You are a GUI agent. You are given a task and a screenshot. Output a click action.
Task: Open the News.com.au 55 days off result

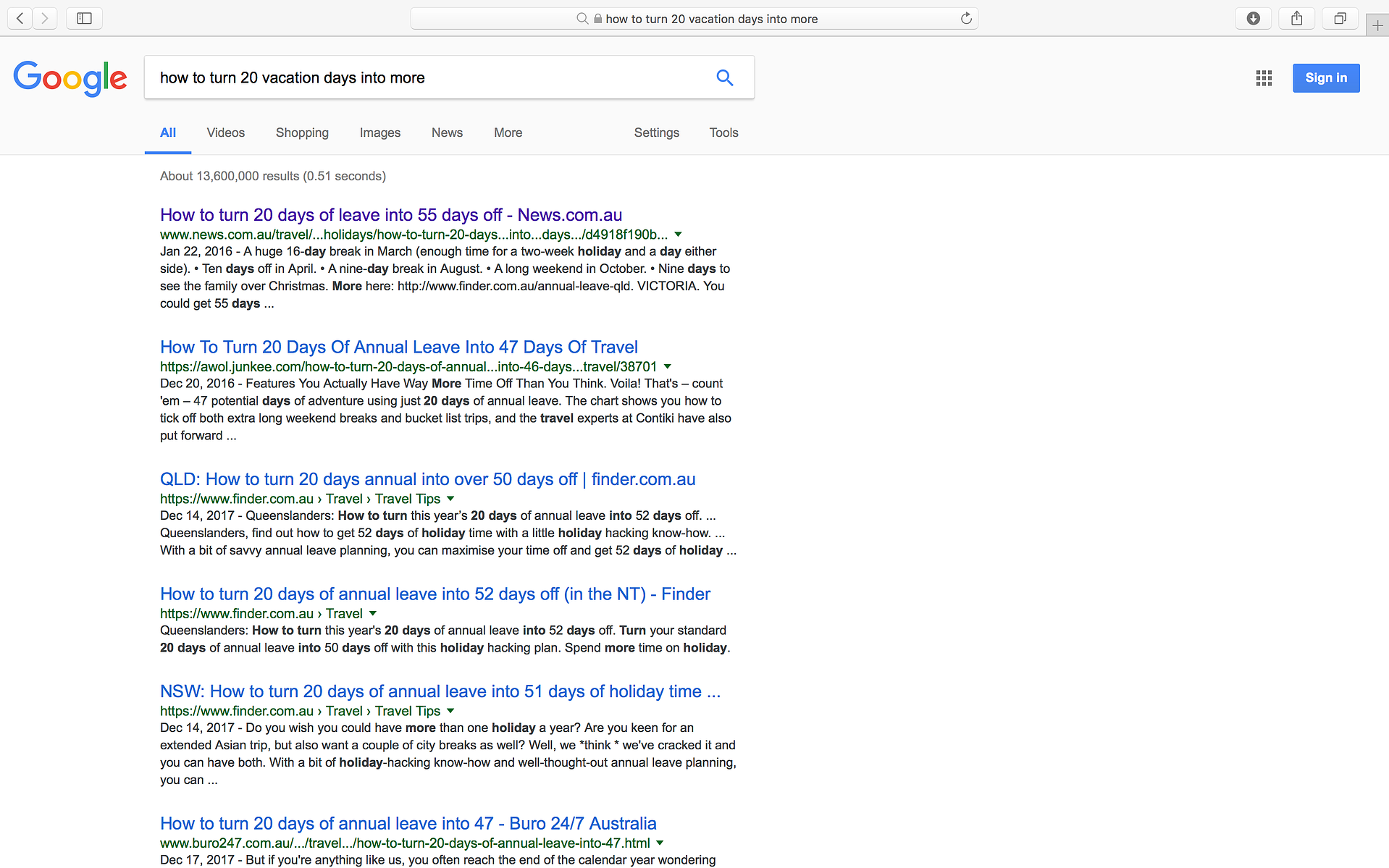point(391,215)
